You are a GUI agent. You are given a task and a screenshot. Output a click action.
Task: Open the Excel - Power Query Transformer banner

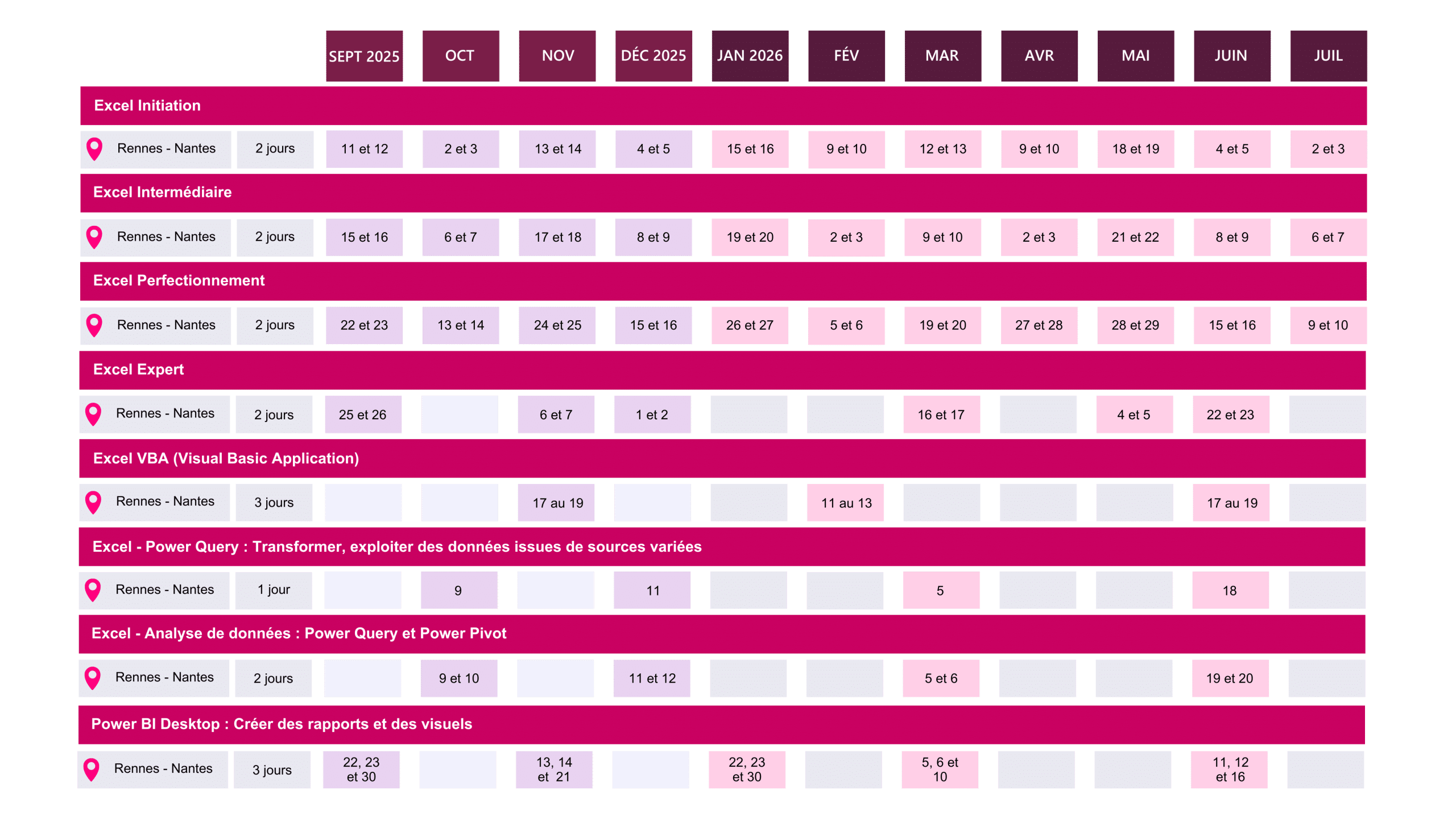pyautogui.click(x=722, y=547)
